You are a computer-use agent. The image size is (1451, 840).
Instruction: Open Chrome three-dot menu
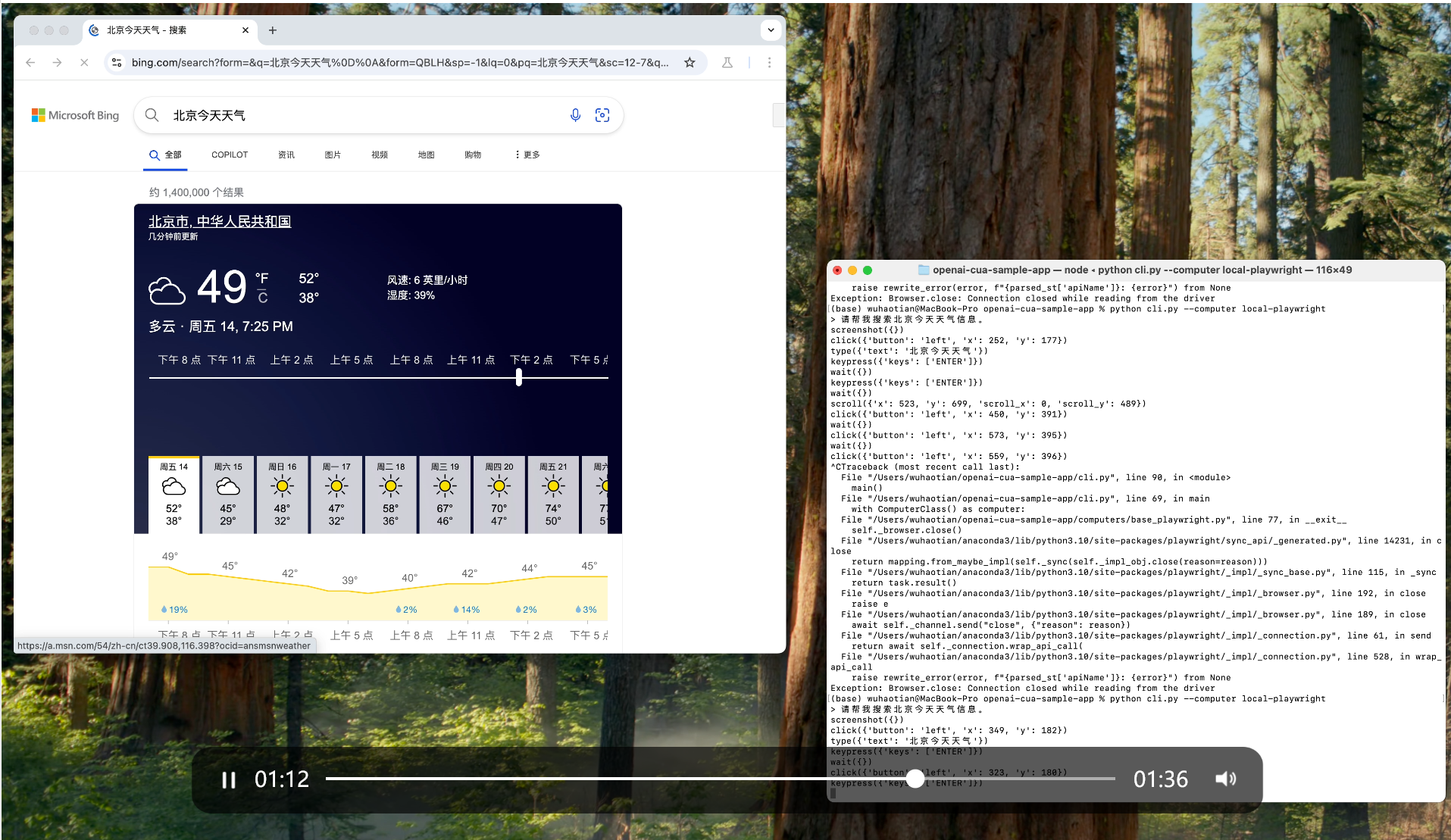coord(769,62)
